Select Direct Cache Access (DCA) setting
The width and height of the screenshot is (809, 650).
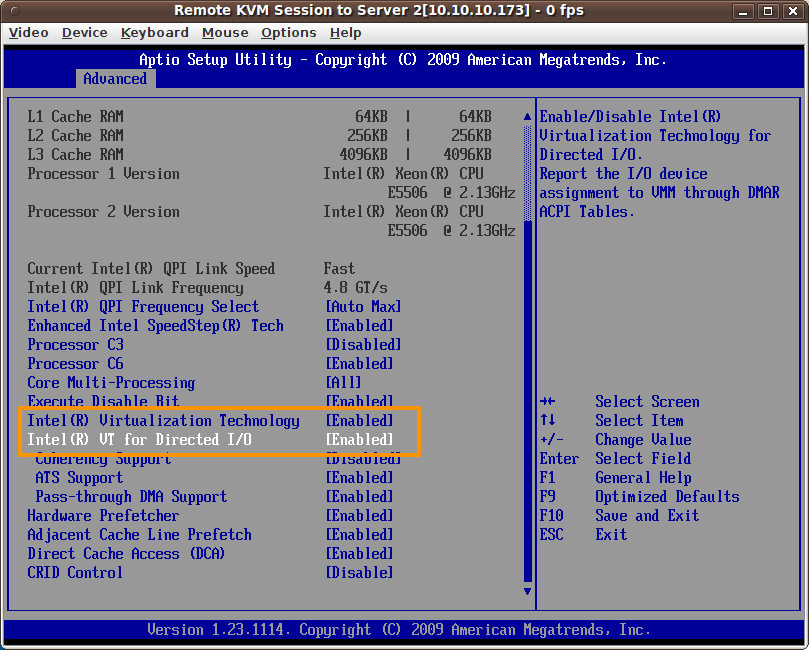click(x=126, y=554)
